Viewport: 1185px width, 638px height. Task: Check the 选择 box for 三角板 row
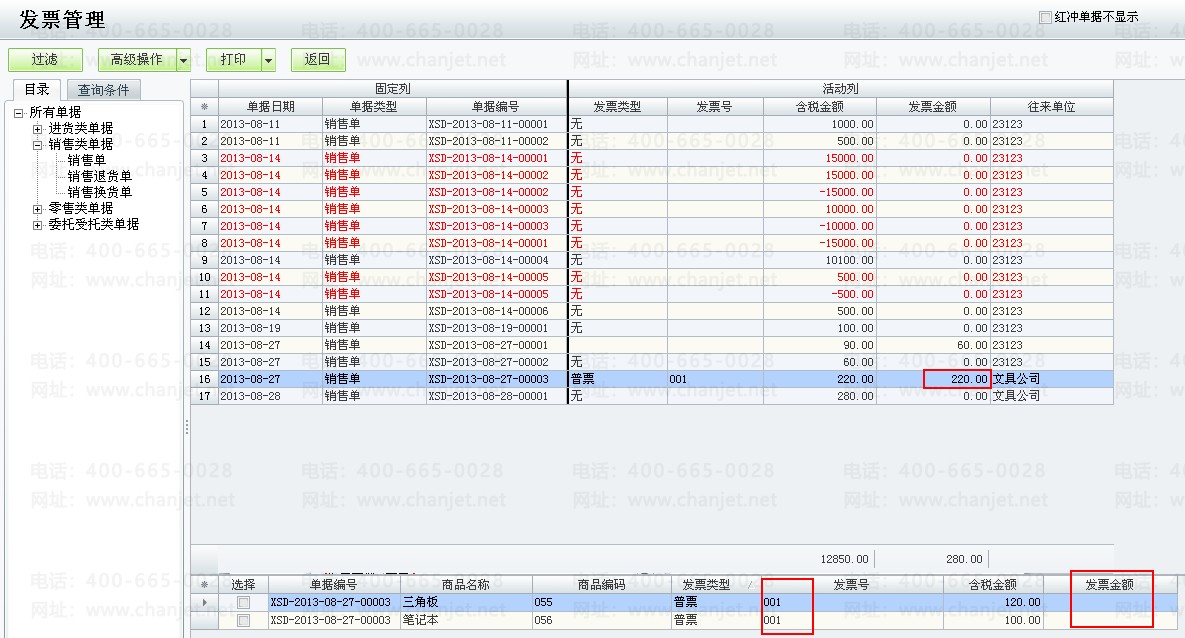[x=243, y=603]
